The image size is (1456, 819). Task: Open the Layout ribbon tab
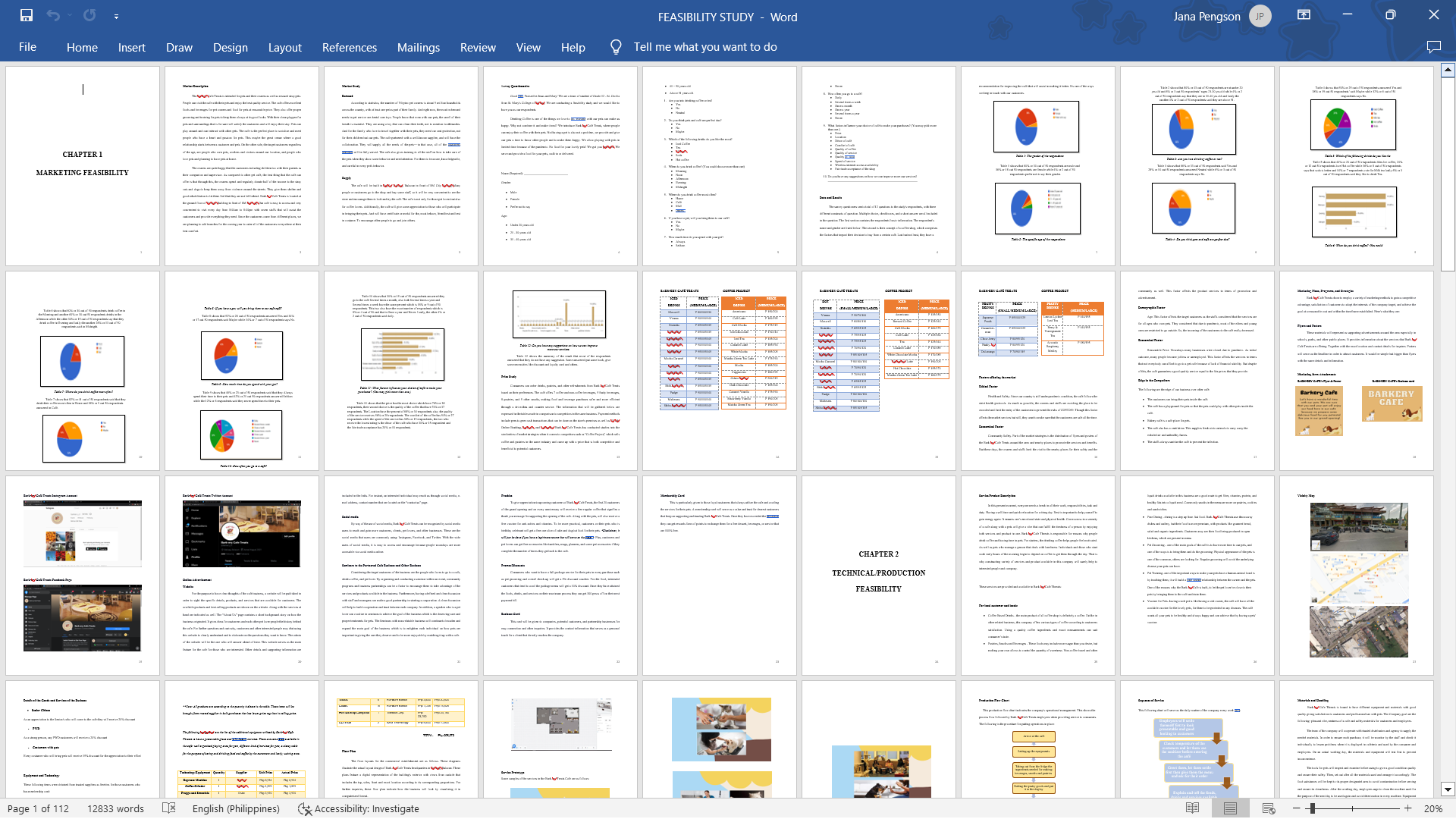tap(284, 47)
